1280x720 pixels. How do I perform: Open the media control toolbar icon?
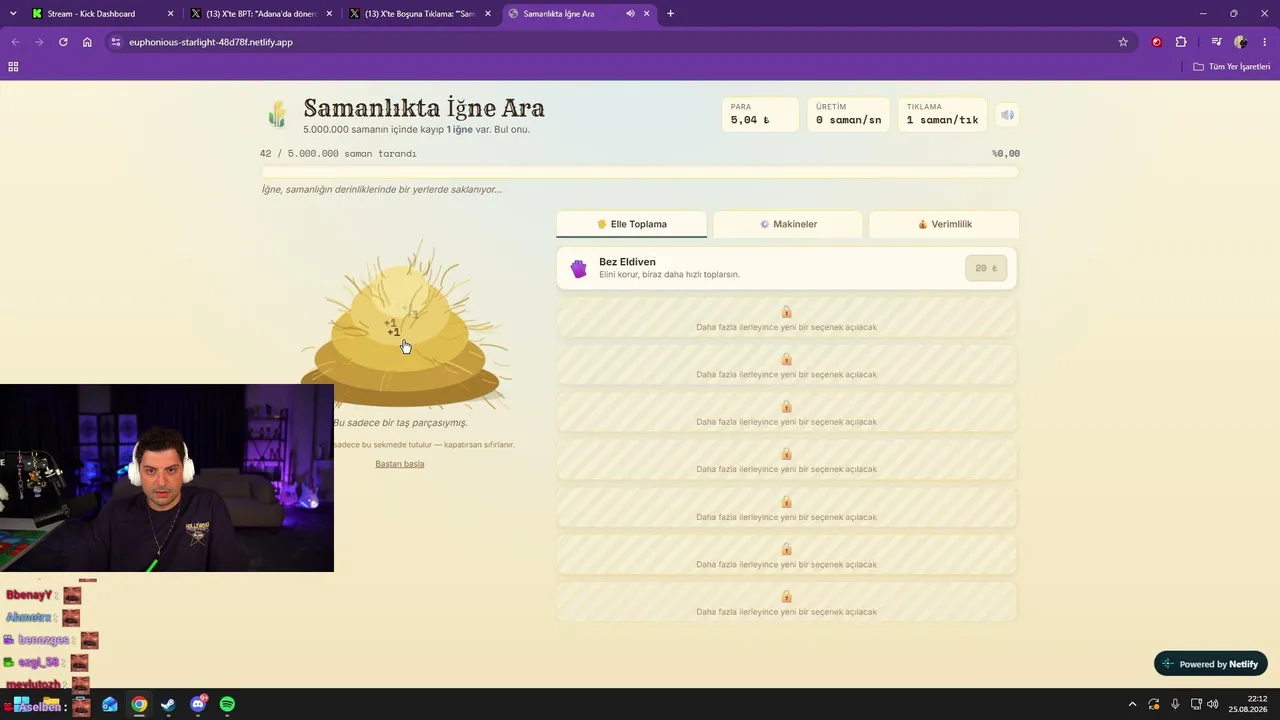point(1216,42)
